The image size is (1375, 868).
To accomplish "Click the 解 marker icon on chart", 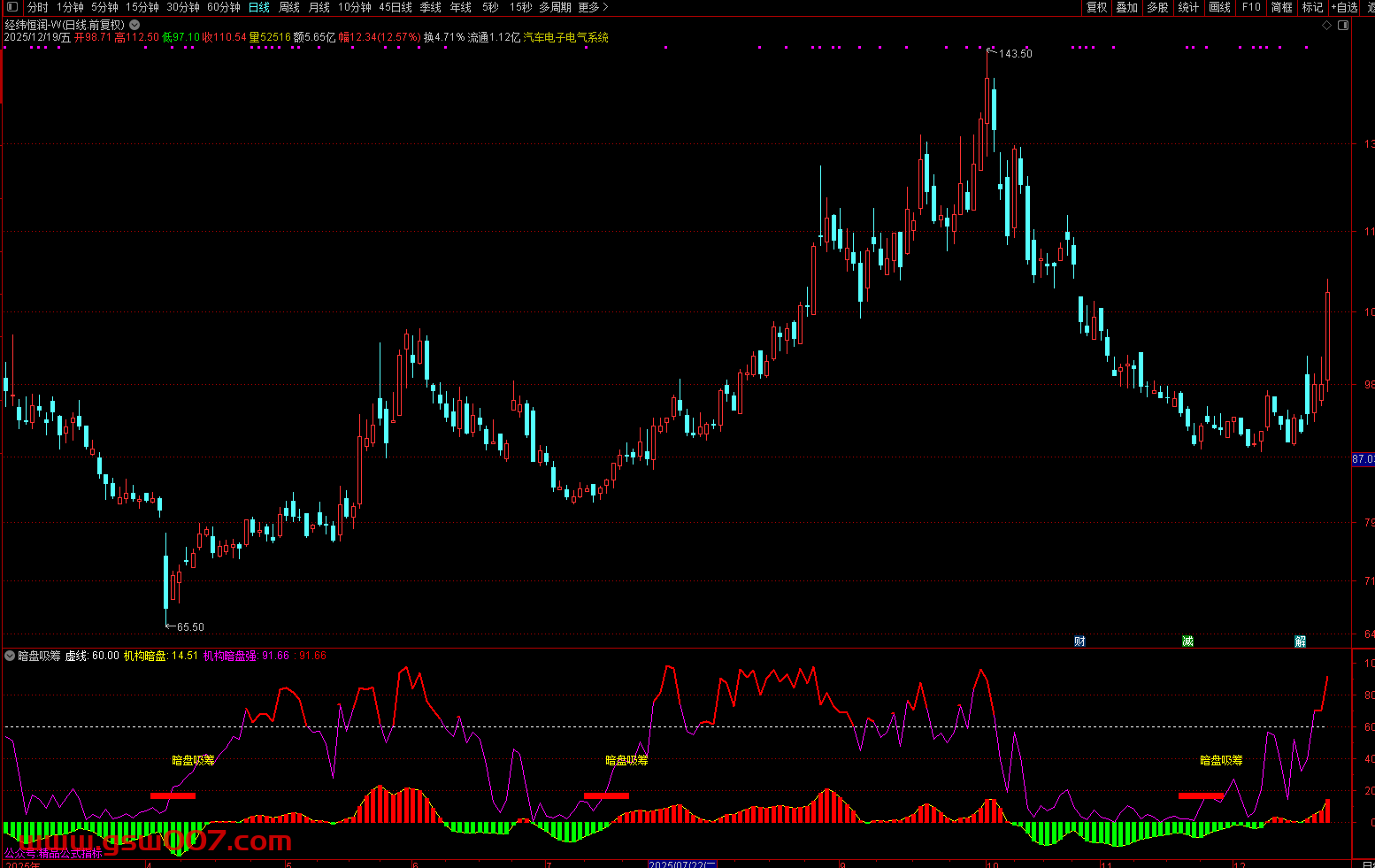I will click(1300, 641).
